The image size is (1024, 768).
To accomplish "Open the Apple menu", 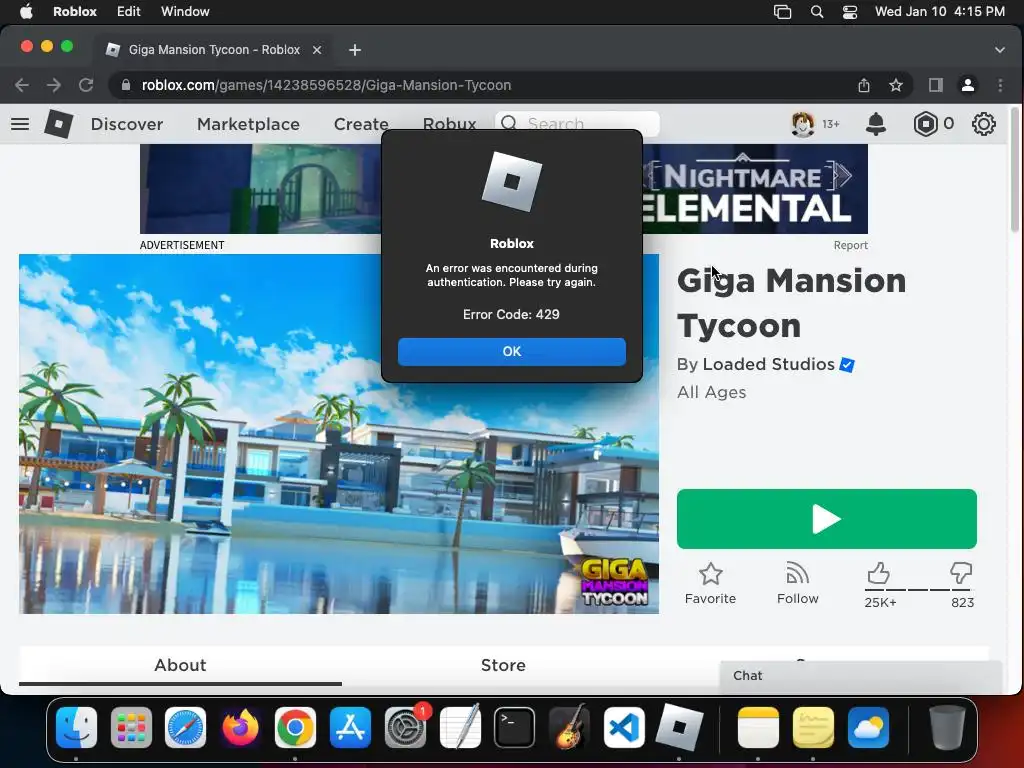I will tap(25, 11).
